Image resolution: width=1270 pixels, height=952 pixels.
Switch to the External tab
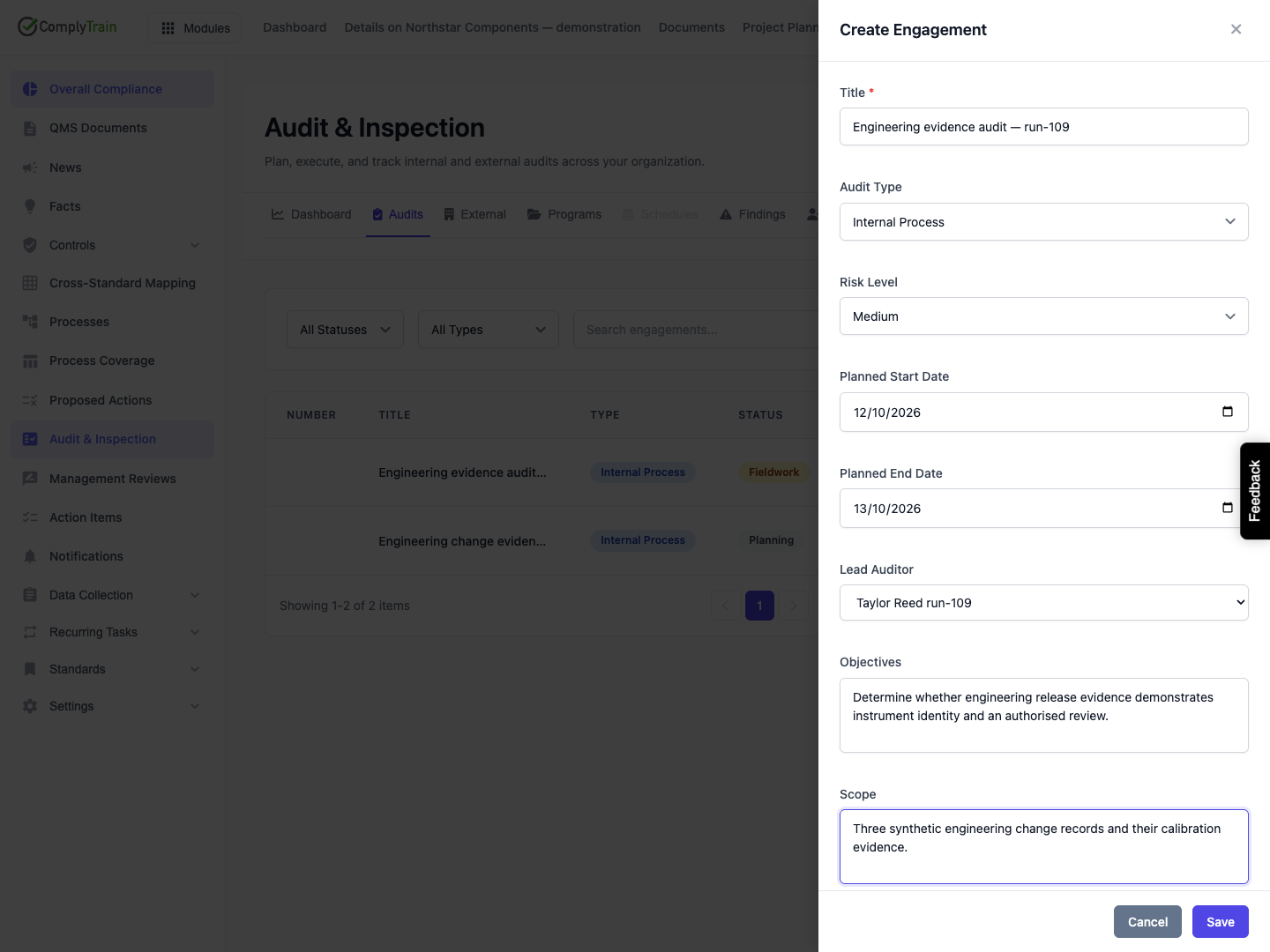click(474, 214)
